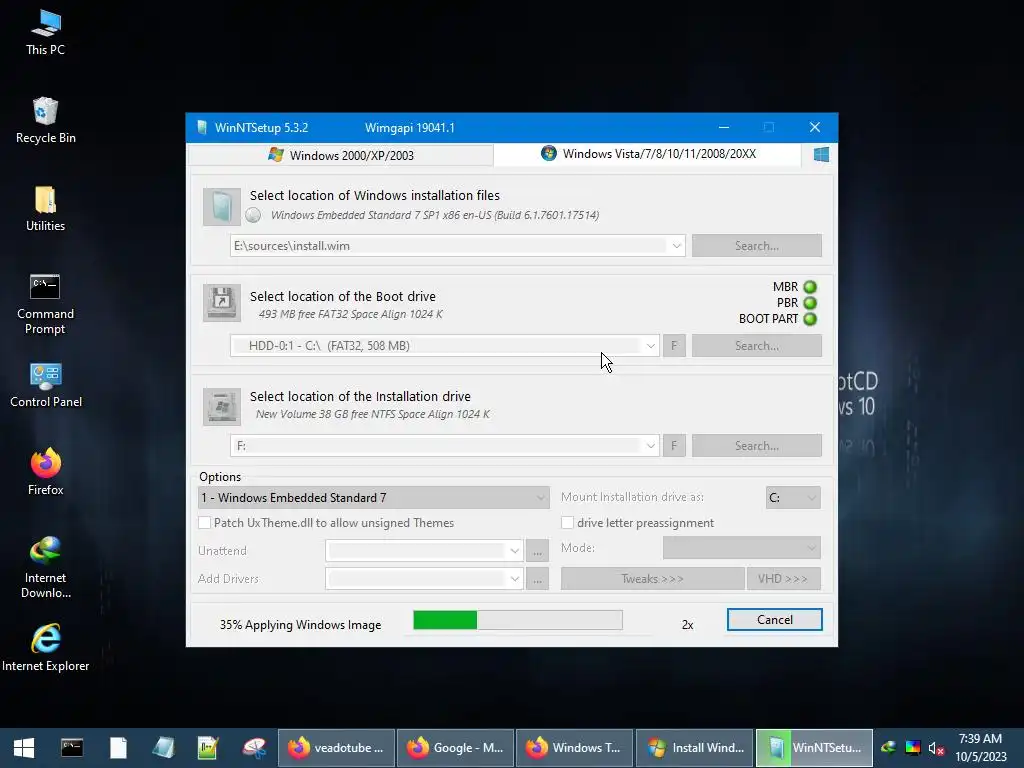The height and width of the screenshot is (768, 1024).
Task: Expand the installation drive F: dropdown
Action: coord(650,445)
